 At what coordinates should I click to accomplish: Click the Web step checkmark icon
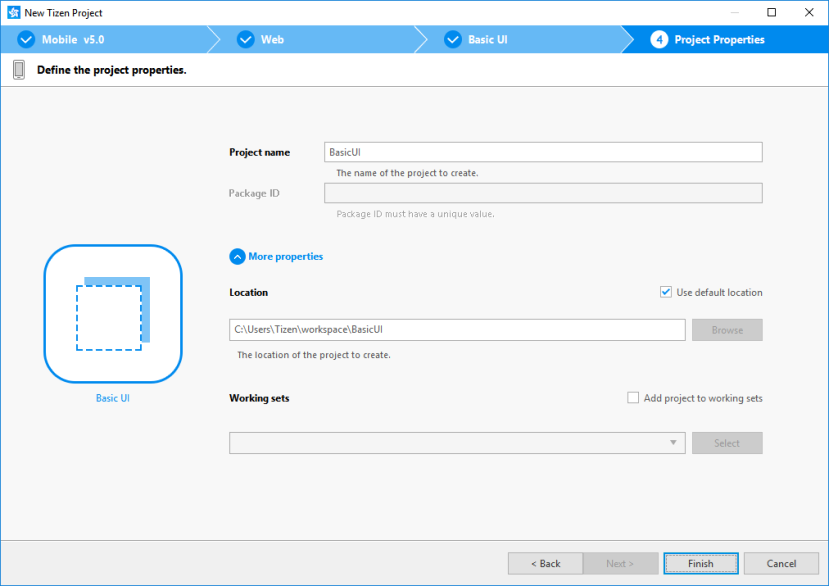pos(245,39)
